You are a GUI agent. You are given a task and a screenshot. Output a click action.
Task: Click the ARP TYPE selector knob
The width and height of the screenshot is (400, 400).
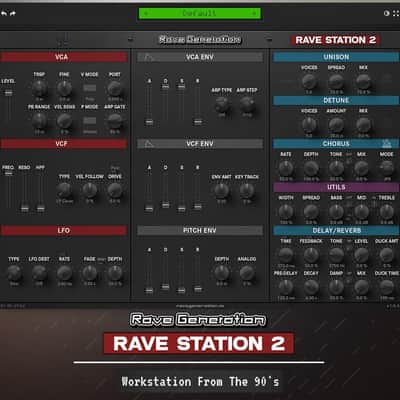(222, 104)
